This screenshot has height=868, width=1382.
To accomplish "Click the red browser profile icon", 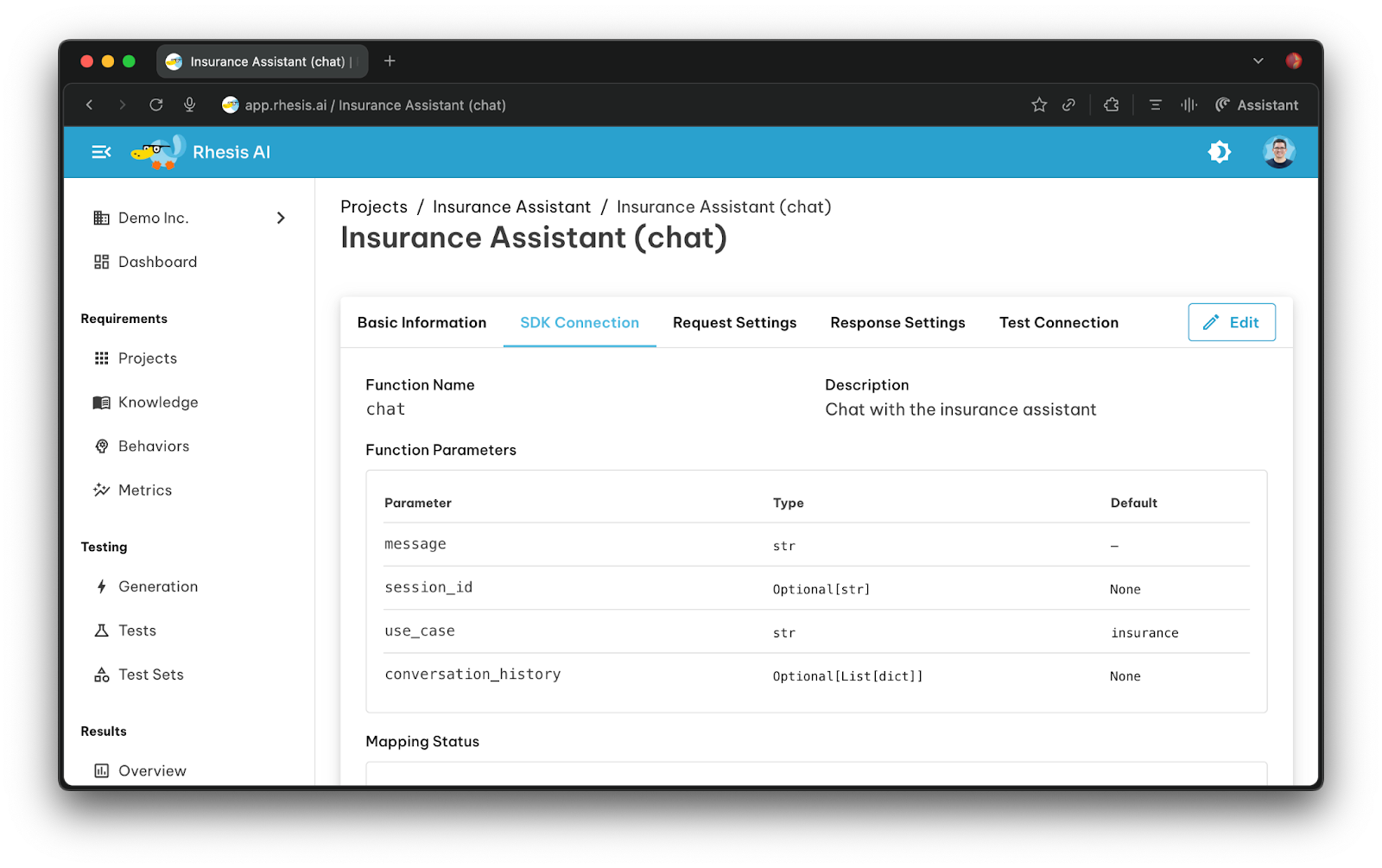I will [1293, 60].
